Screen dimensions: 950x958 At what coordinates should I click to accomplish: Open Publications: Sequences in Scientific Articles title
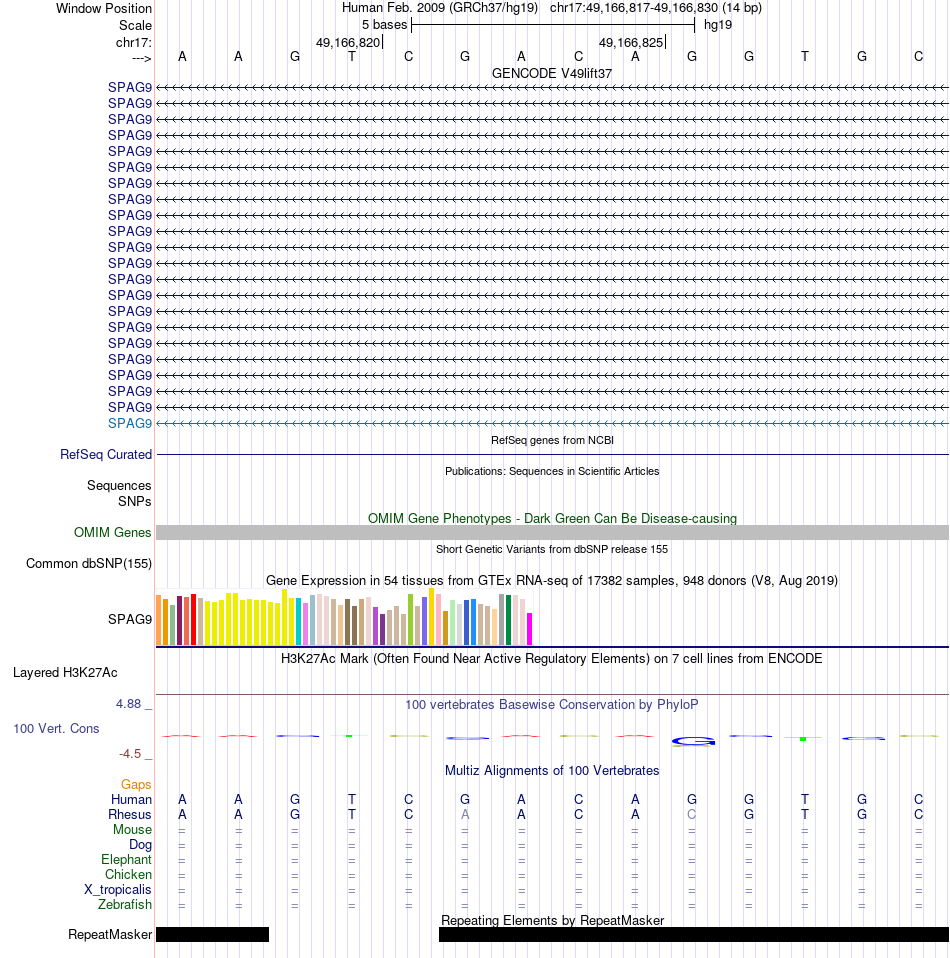click(552, 471)
